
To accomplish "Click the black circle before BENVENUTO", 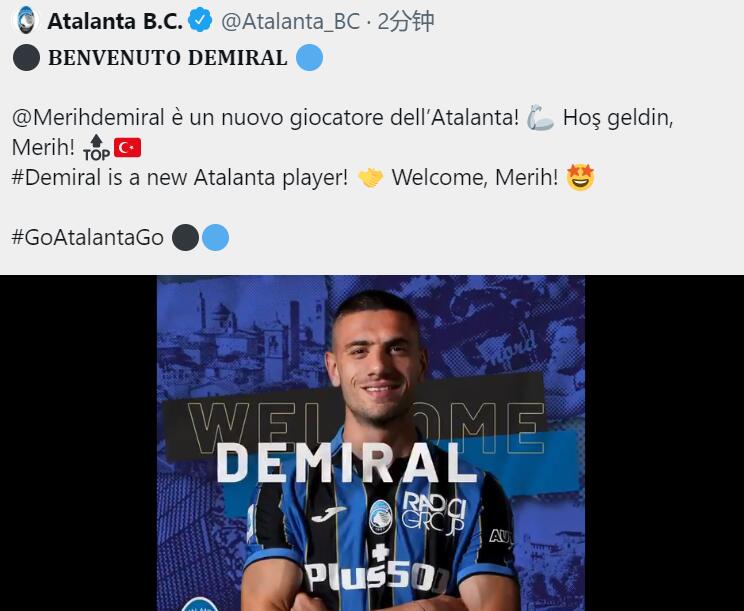I will tap(27, 57).
